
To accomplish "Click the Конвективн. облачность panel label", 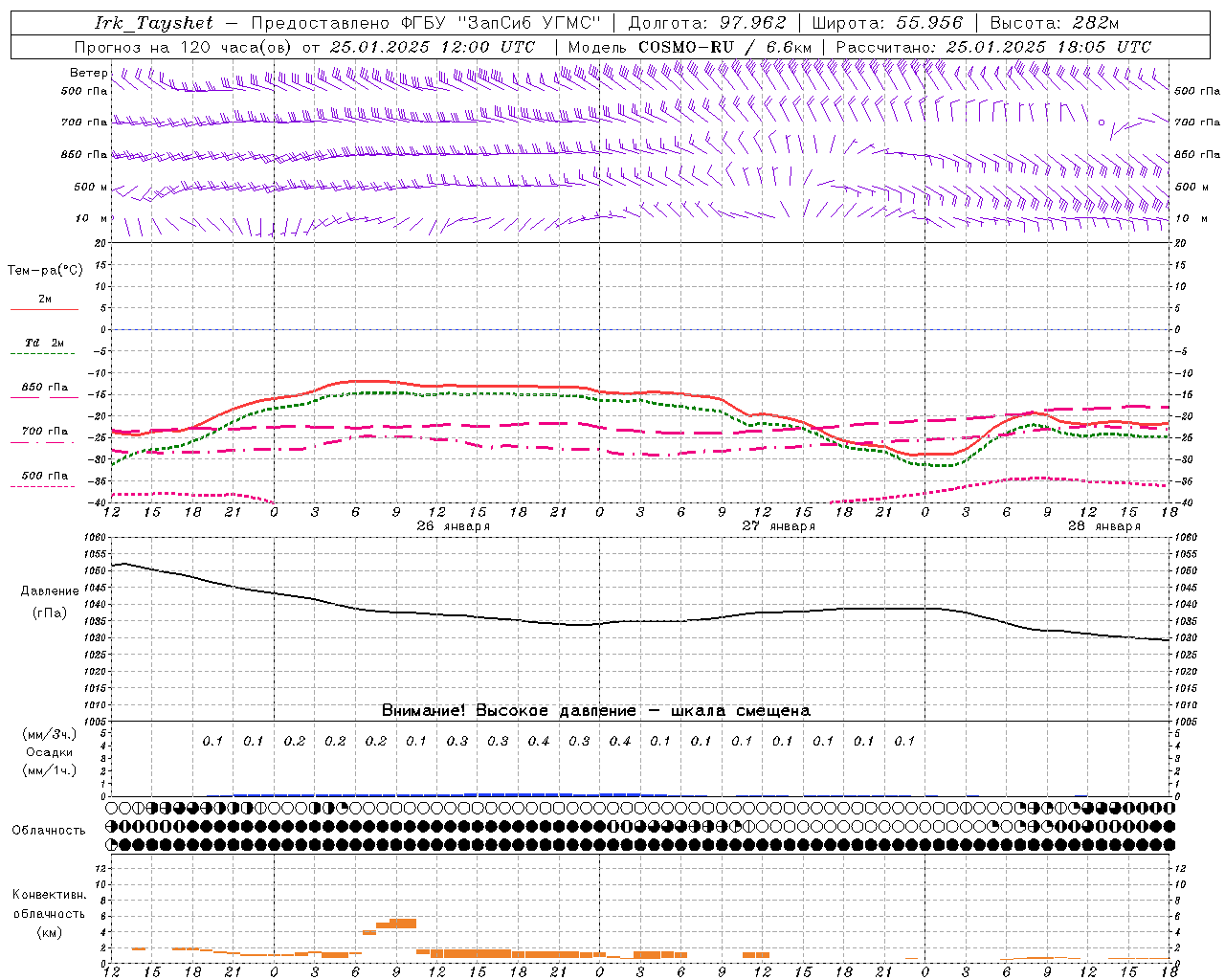I will [49, 904].
